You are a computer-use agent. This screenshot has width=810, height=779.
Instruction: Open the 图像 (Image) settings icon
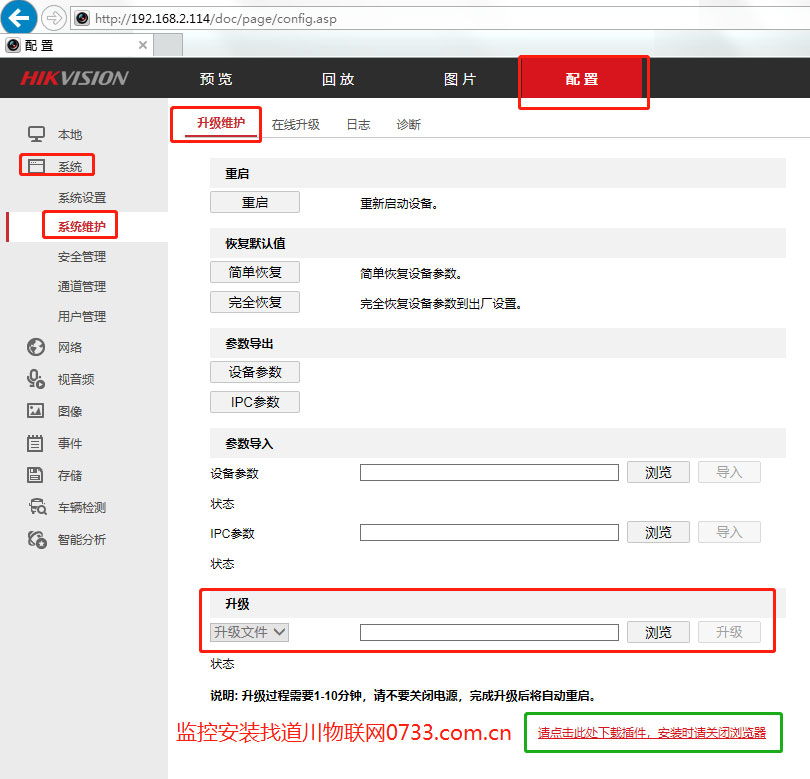tap(37, 411)
